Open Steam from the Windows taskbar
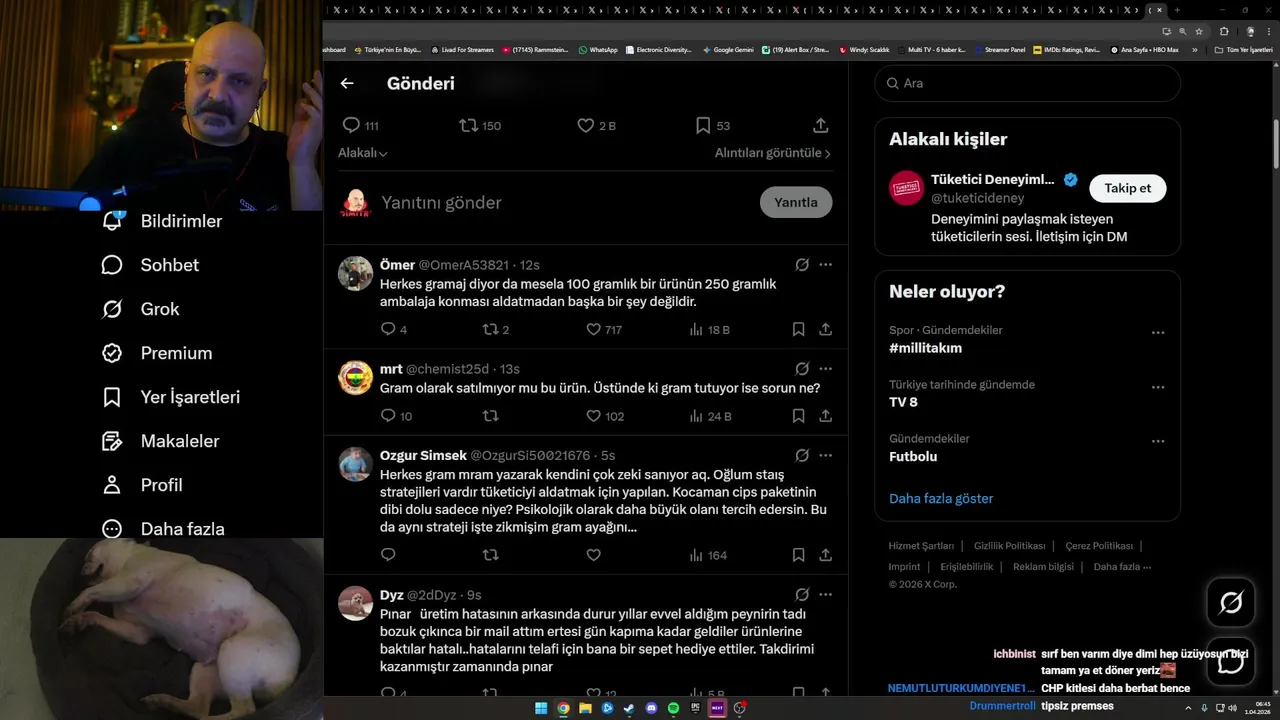 click(629, 708)
